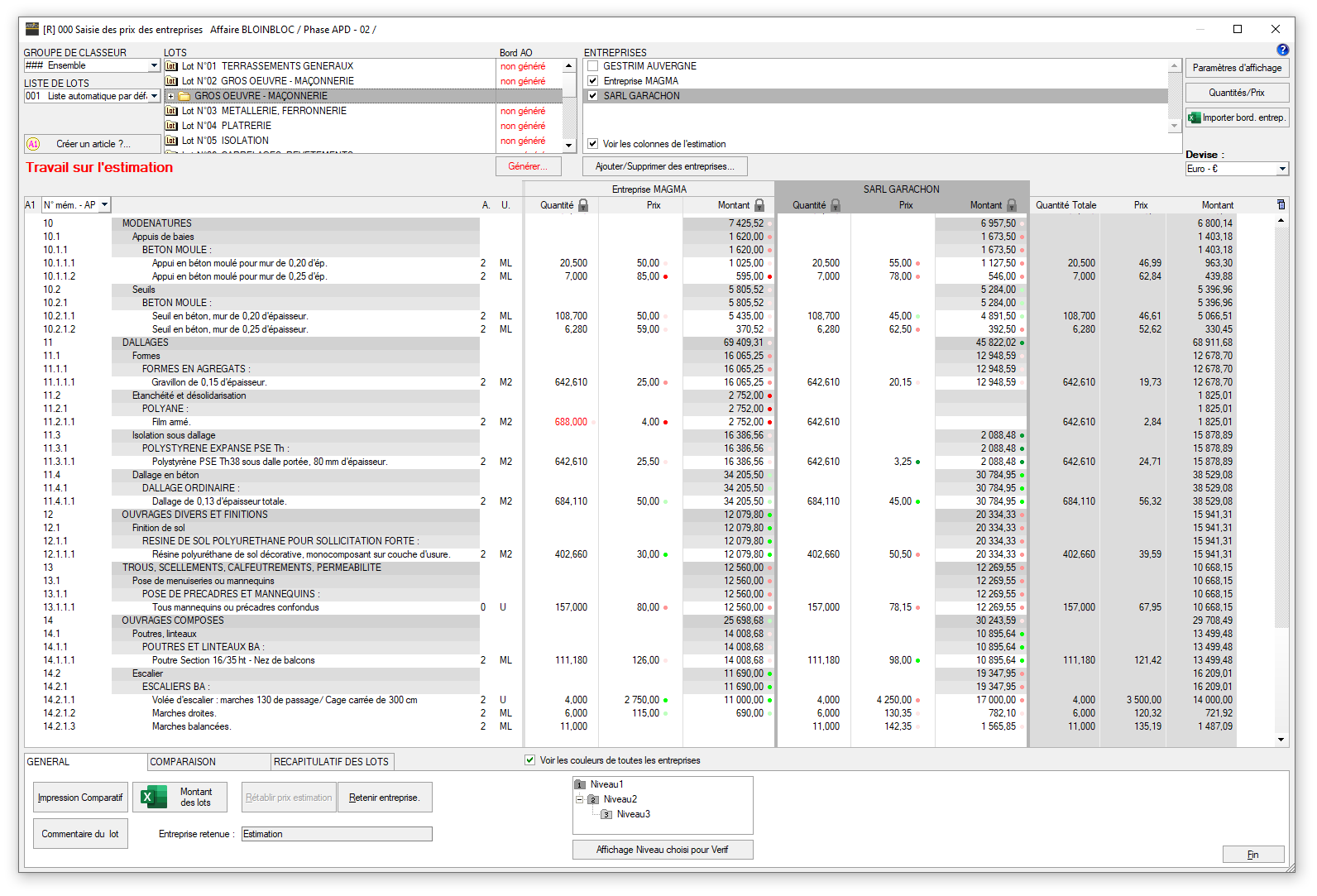Uncheck the Entreprise MAGMA checkbox
The width and height of the screenshot is (1317, 896).
(x=592, y=81)
